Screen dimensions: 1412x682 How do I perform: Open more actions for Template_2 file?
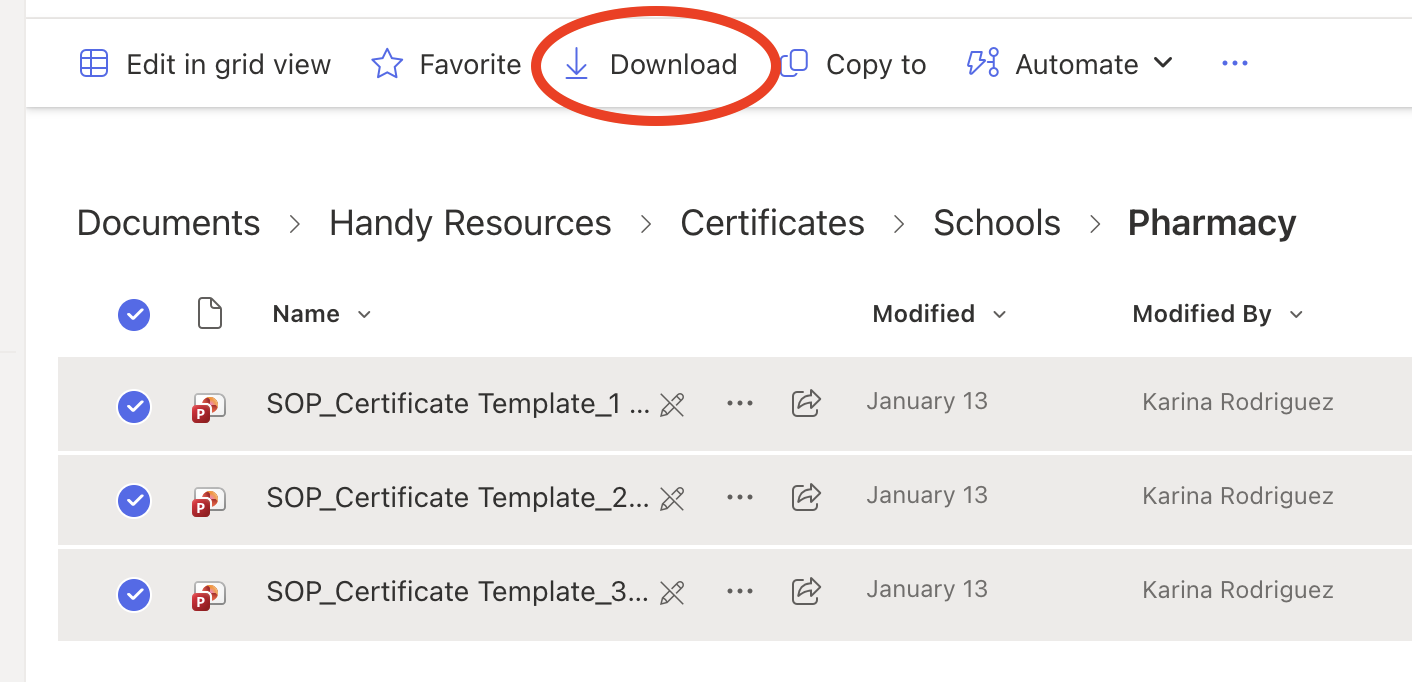click(739, 497)
